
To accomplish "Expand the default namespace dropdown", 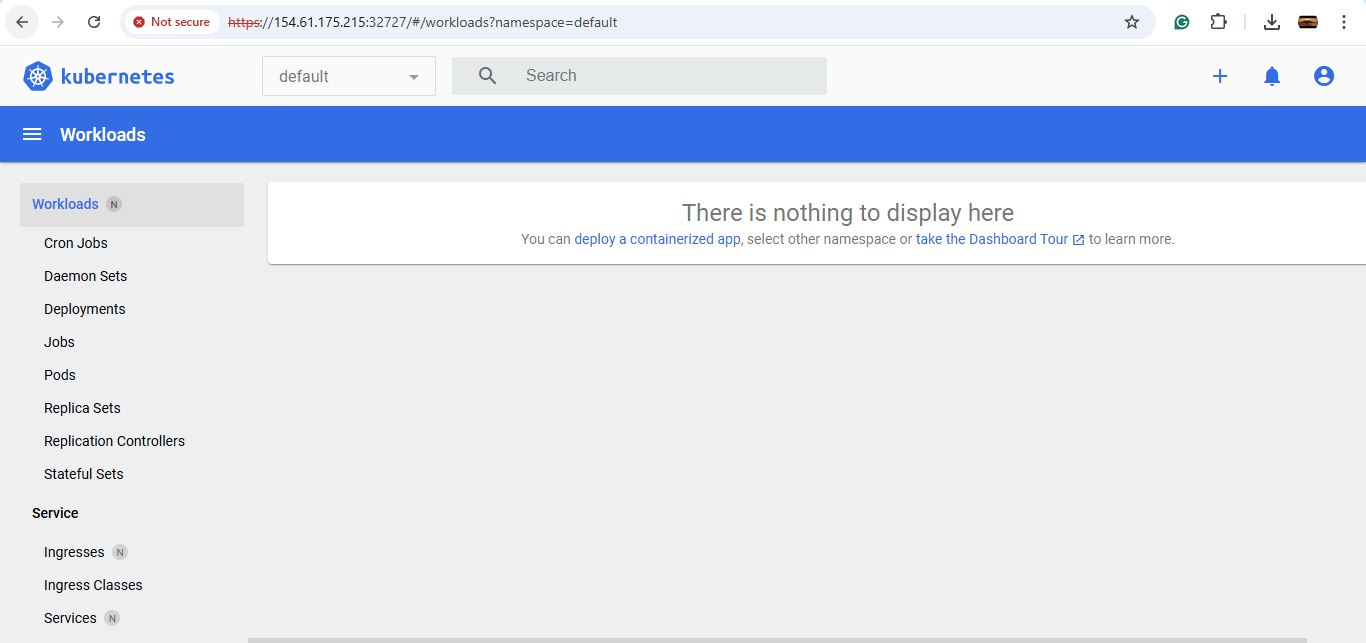I will point(349,76).
